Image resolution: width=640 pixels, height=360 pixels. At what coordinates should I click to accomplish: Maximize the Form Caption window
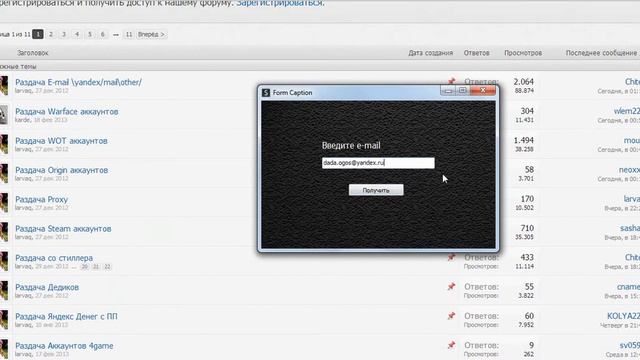(x=462, y=90)
